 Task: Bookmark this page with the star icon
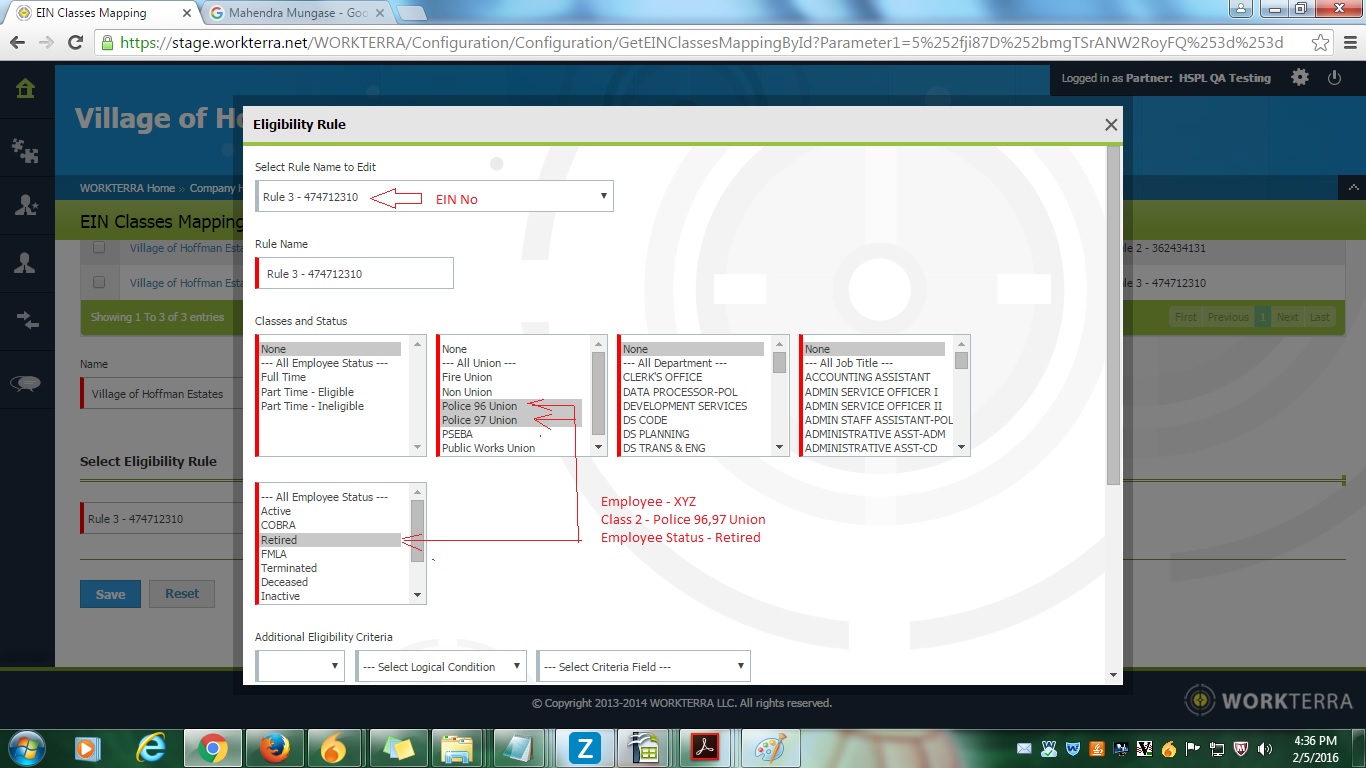coord(1320,43)
